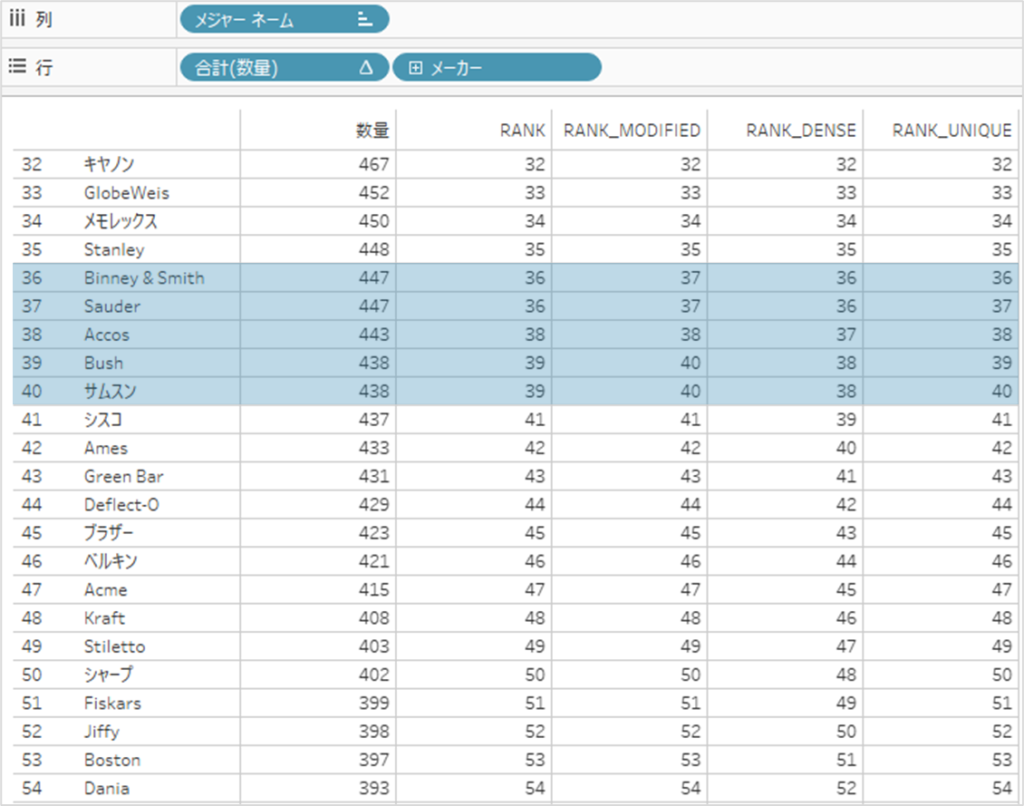Screen dimensions: 1024x806
Task: Select the Deflect-O row label
Action: point(121,504)
